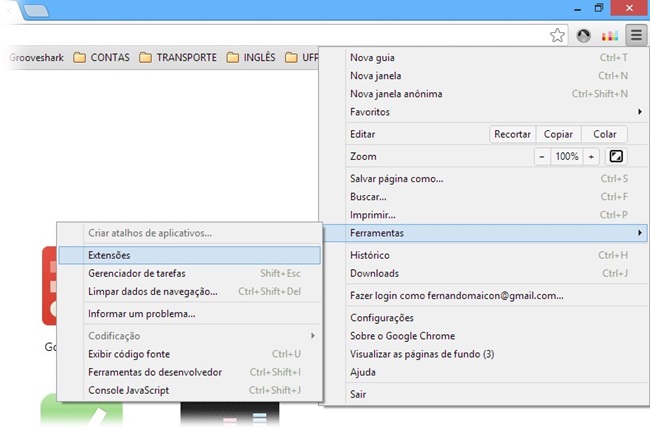Viewport: 650px width, 429px height.
Task: Restore down the Chrome window
Action: tap(599, 8)
